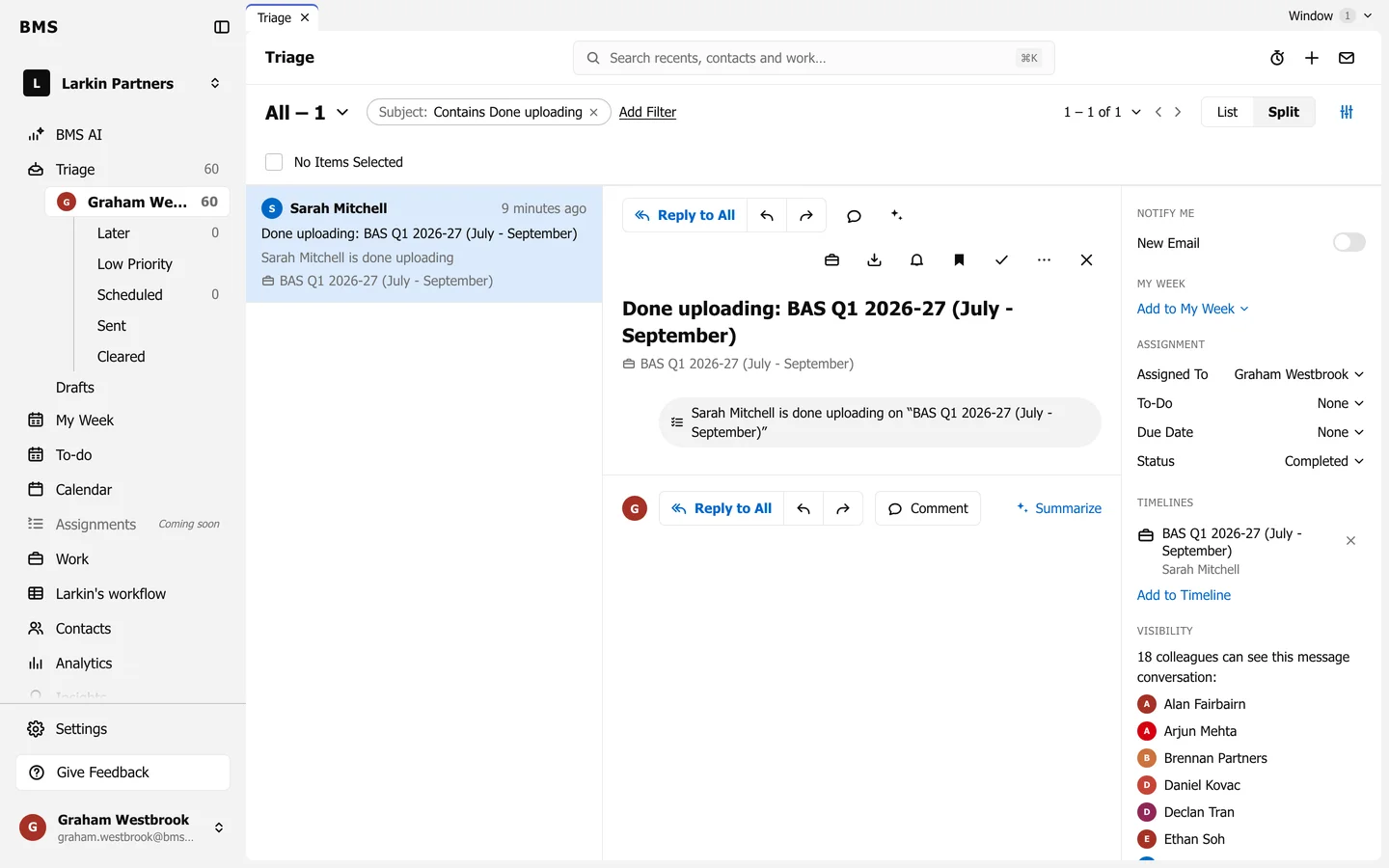Click the bell reminder icon
Image resolution: width=1389 pixels, height=868 pixels.
[x=916, y=260]
